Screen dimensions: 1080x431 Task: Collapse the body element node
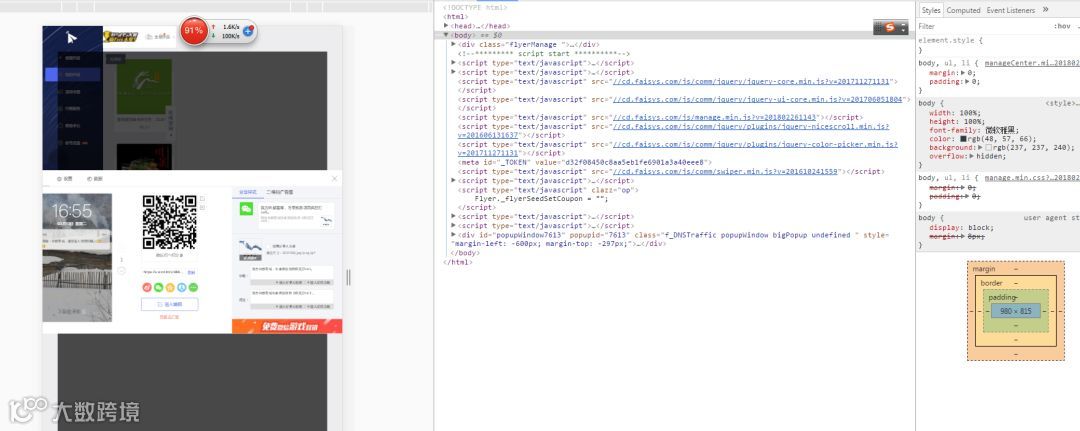pyautogui.click(x=446, y=34)
